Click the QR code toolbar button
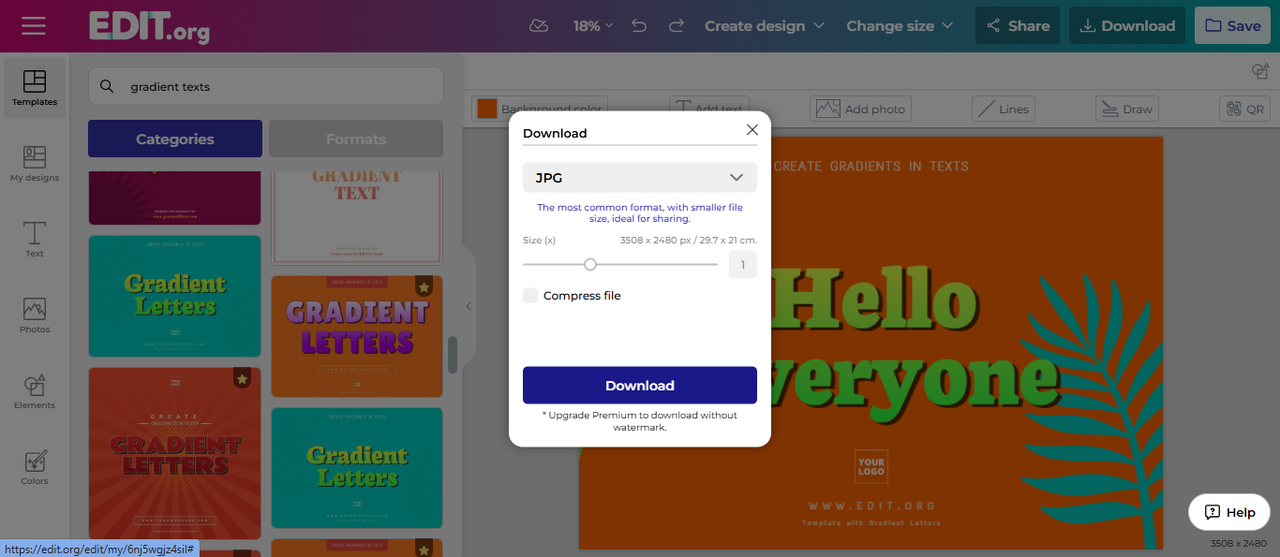Screen dimensions: 1280x557 coord(1245,109)
